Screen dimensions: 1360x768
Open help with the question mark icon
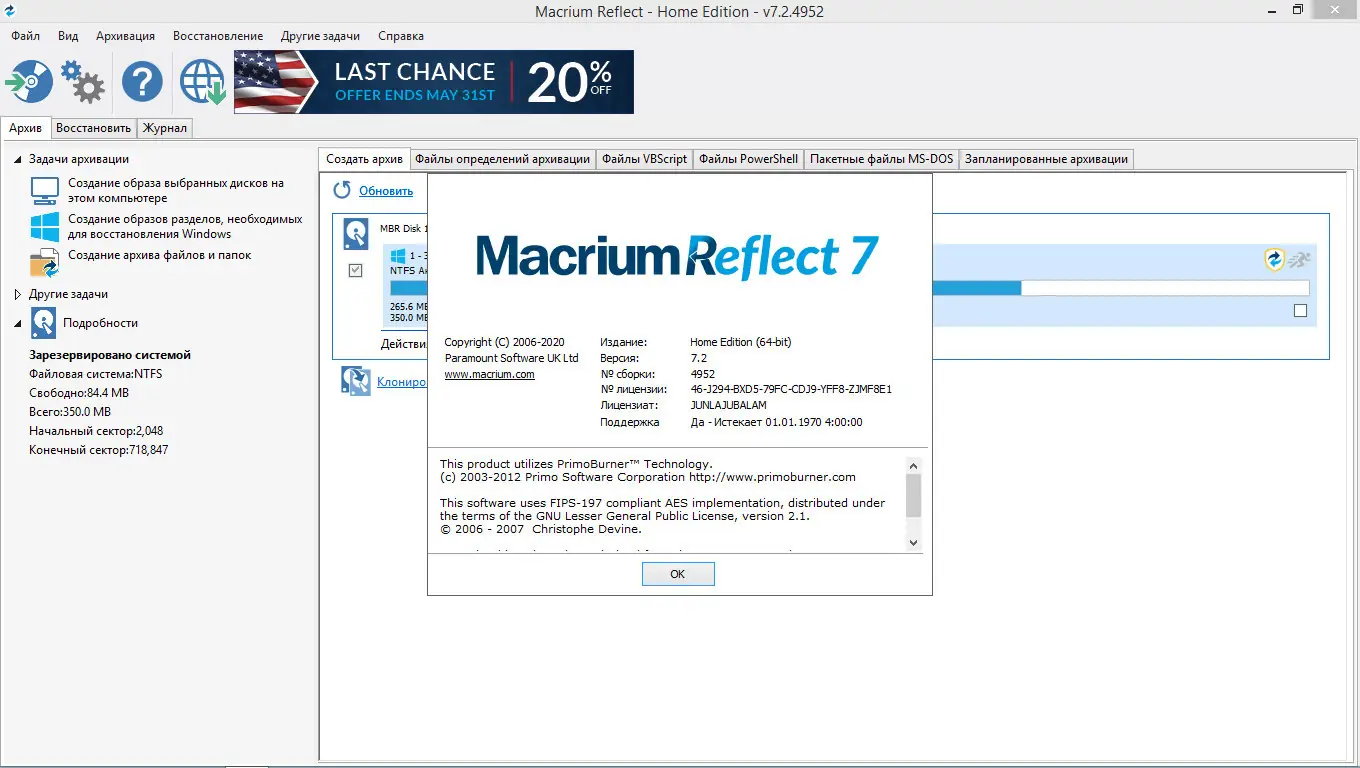(x=142, y=82)
